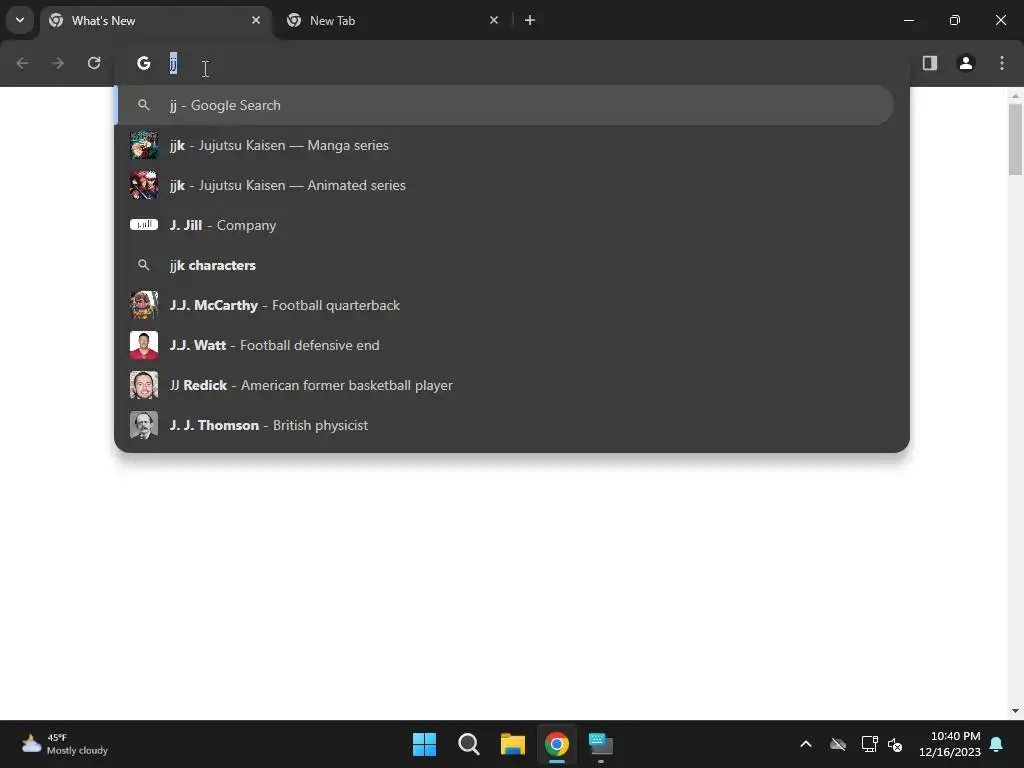Screen dimensions: 1024x768
Task: Pick J. J. Thomson British physicist suggestion
Action: 504,425
